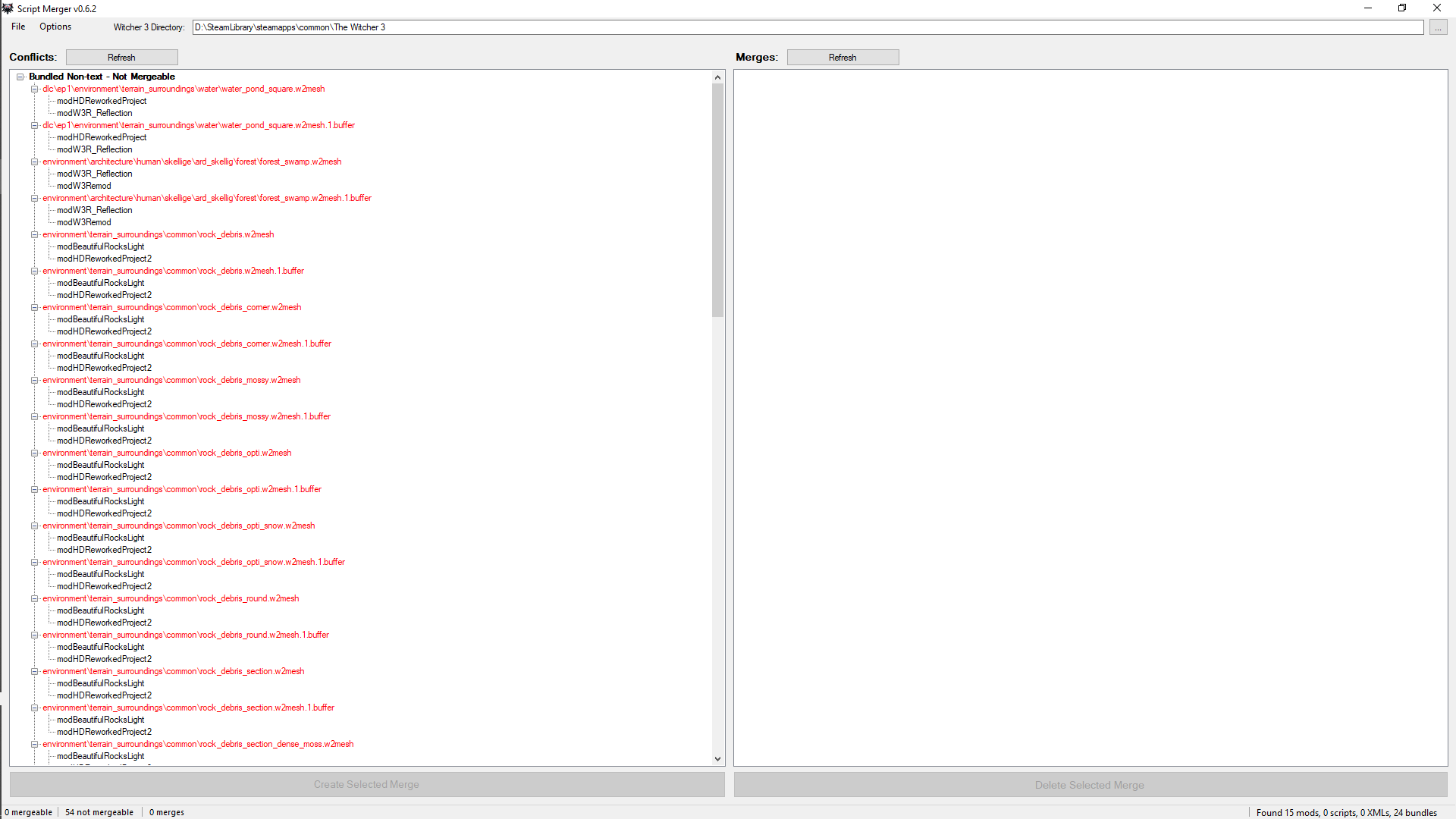Image resolution: width=1456 pixels, height=819 pixels.
Task: Select modW3Remod under forest_swamp.w2mesh
Action: [84, 186]
